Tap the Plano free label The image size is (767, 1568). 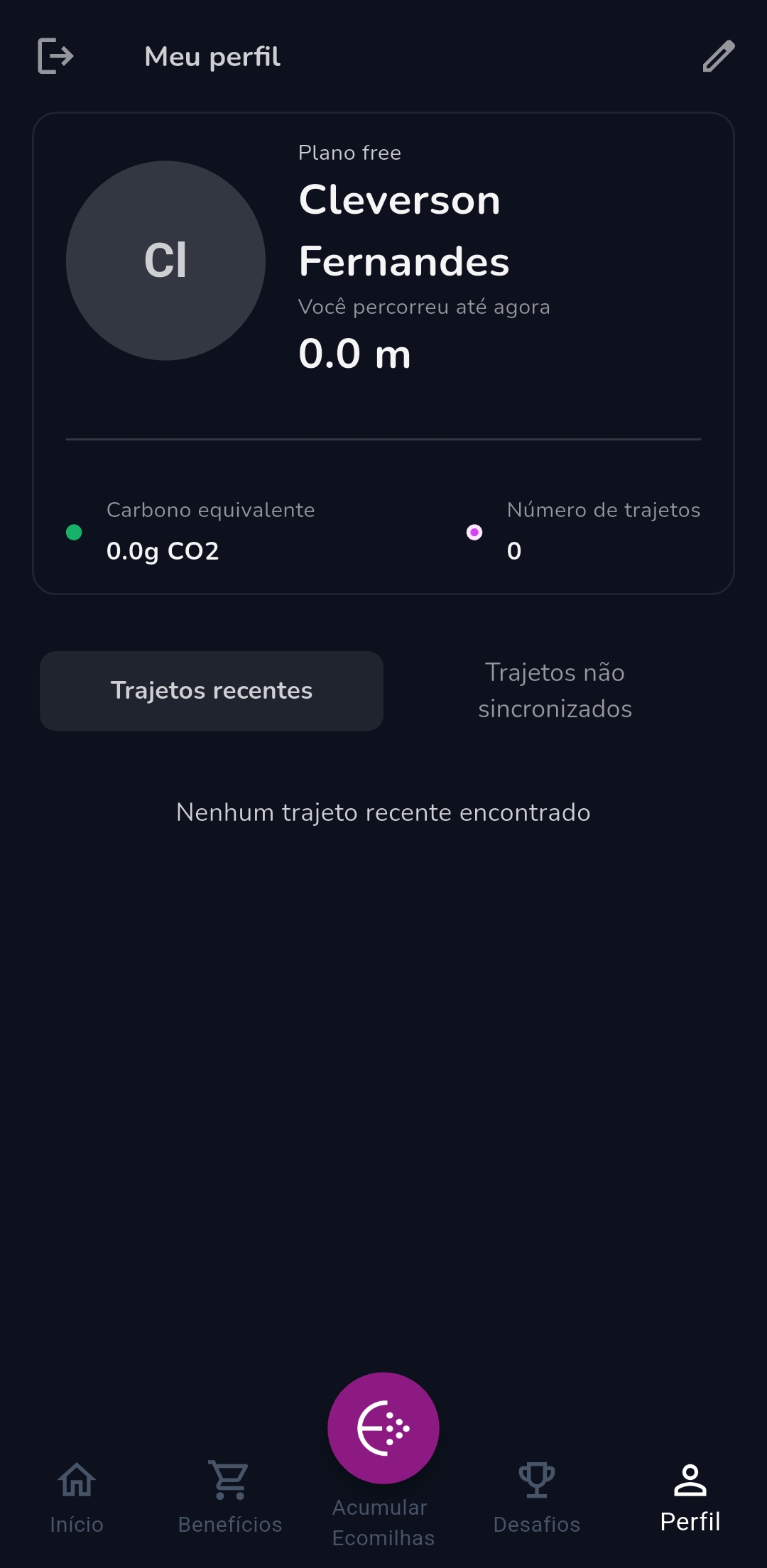pyautogui.click(x=349, y=153)
